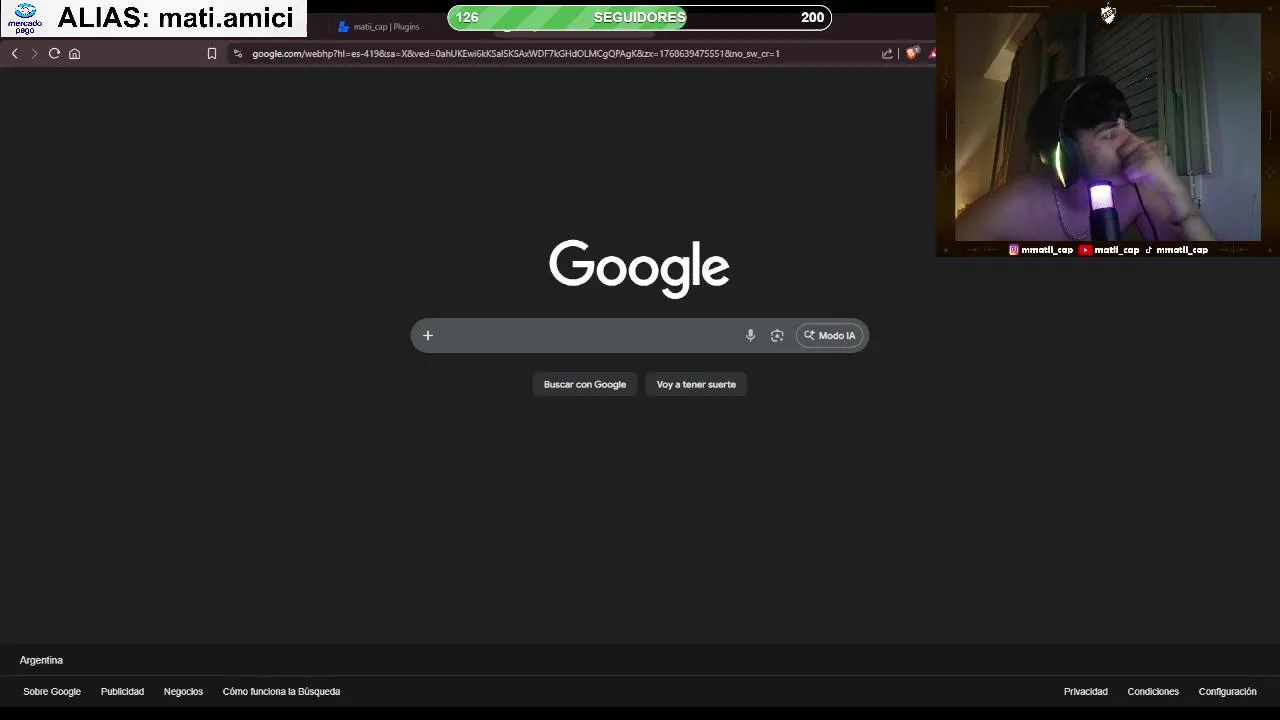Share this page using the share icon
Image resolution: width=1280 pixels, height=720 pixels.
point(887,53)
